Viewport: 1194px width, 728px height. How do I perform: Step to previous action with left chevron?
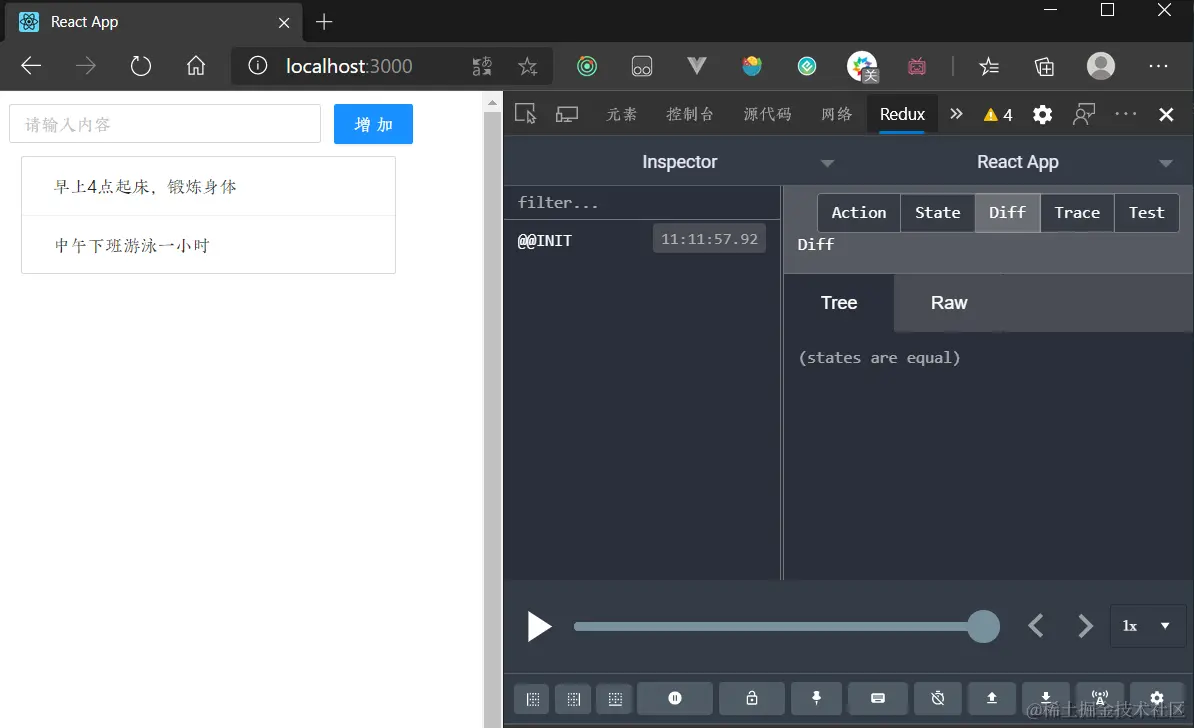click(1036, 626)
